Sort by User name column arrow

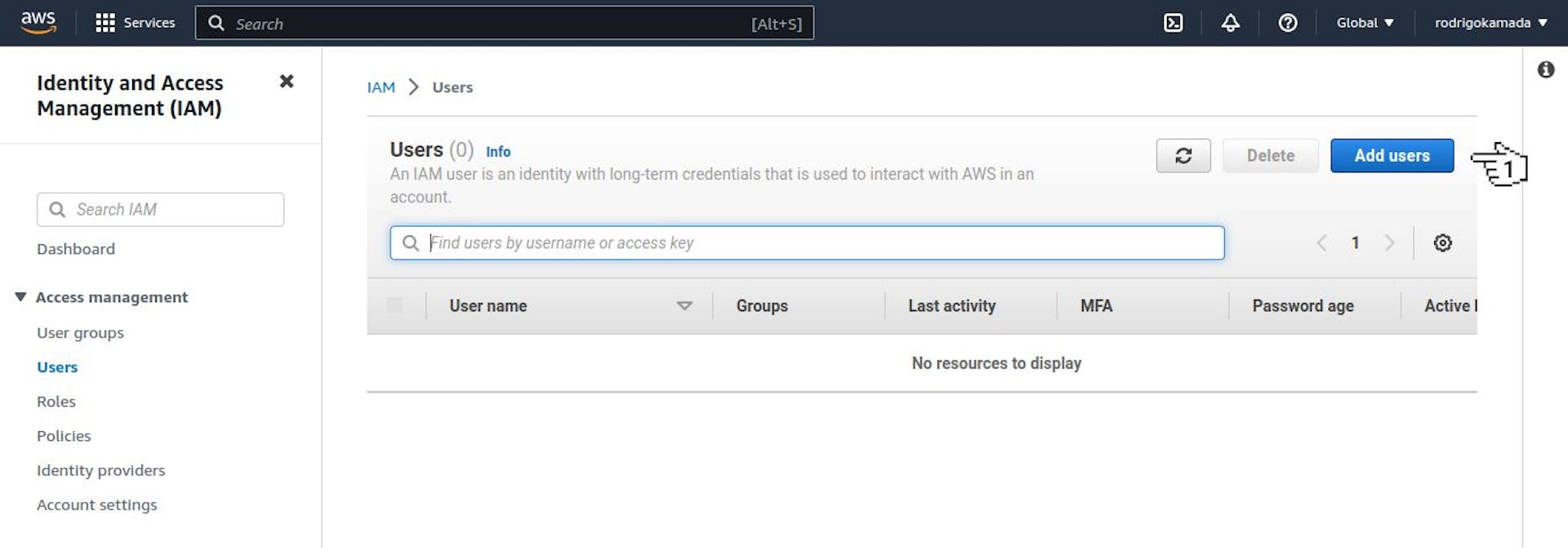coord(684,305)
